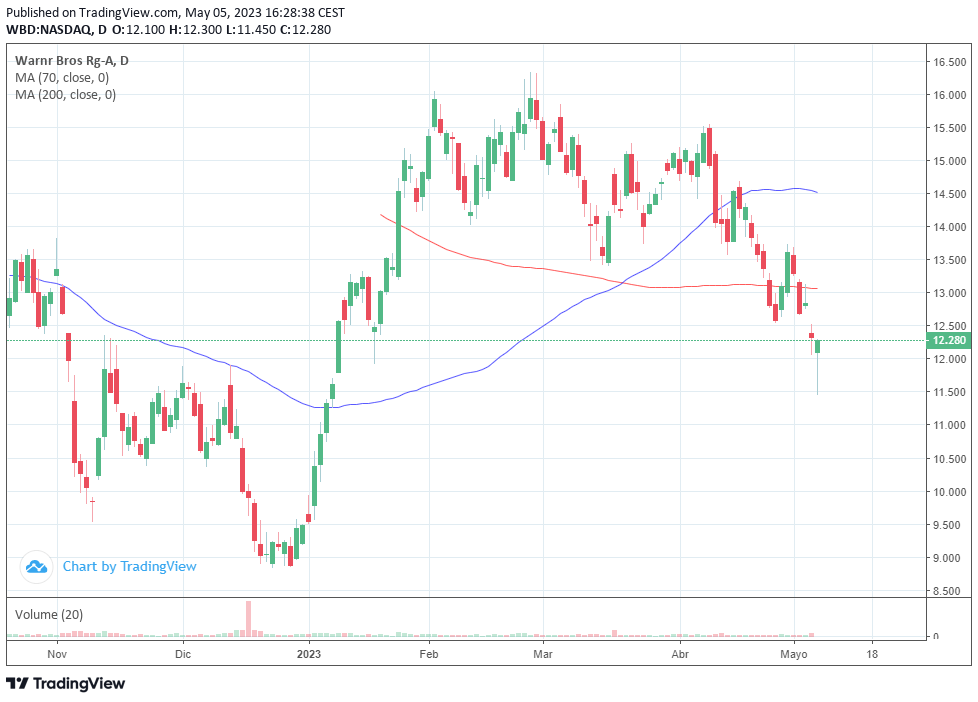Click the Mayo date axis label
This screenshot has width=978, height=702.
click(x=794, y=654)
